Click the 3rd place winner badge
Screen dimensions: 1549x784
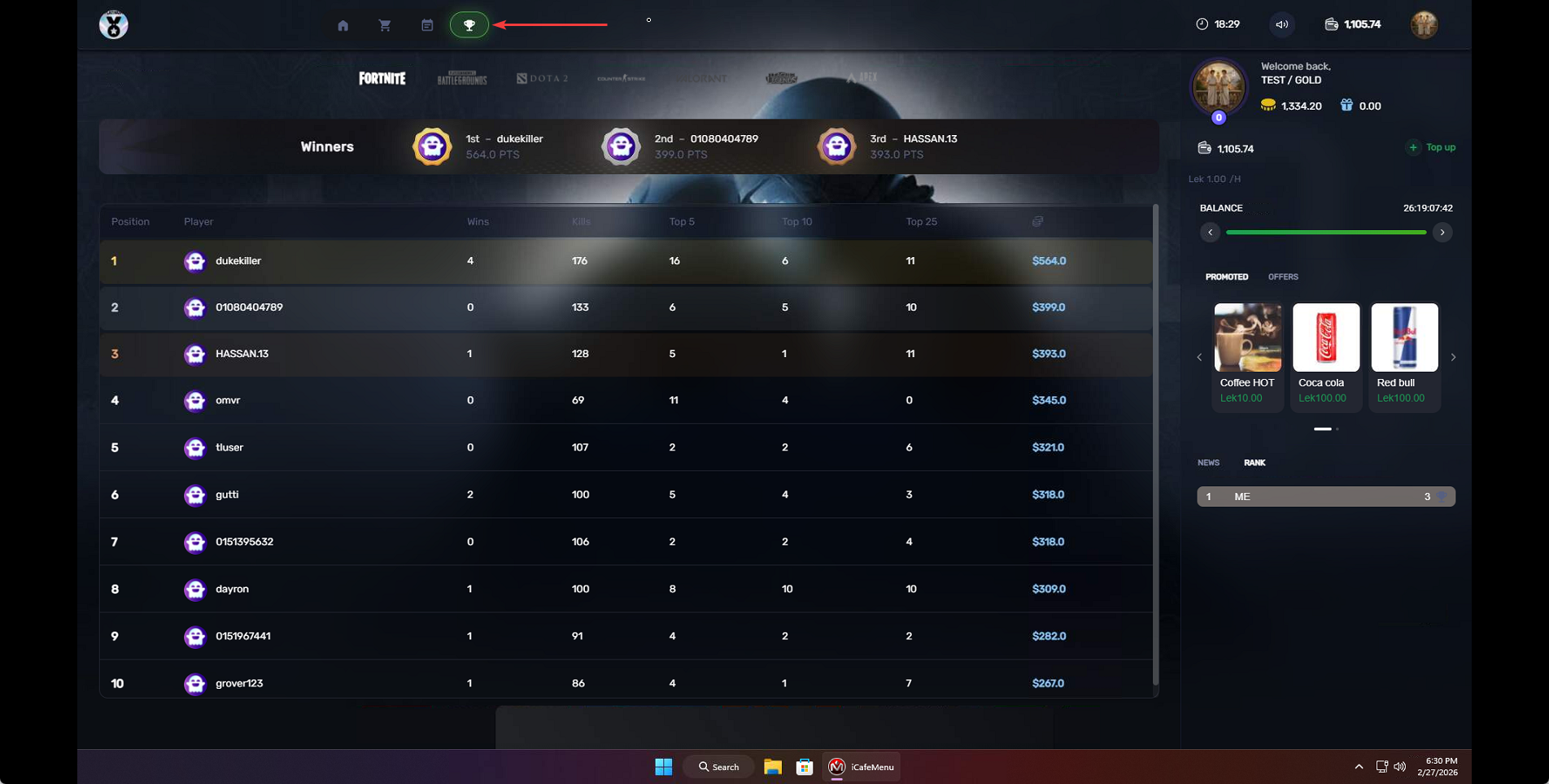click(x=836, y=146)
